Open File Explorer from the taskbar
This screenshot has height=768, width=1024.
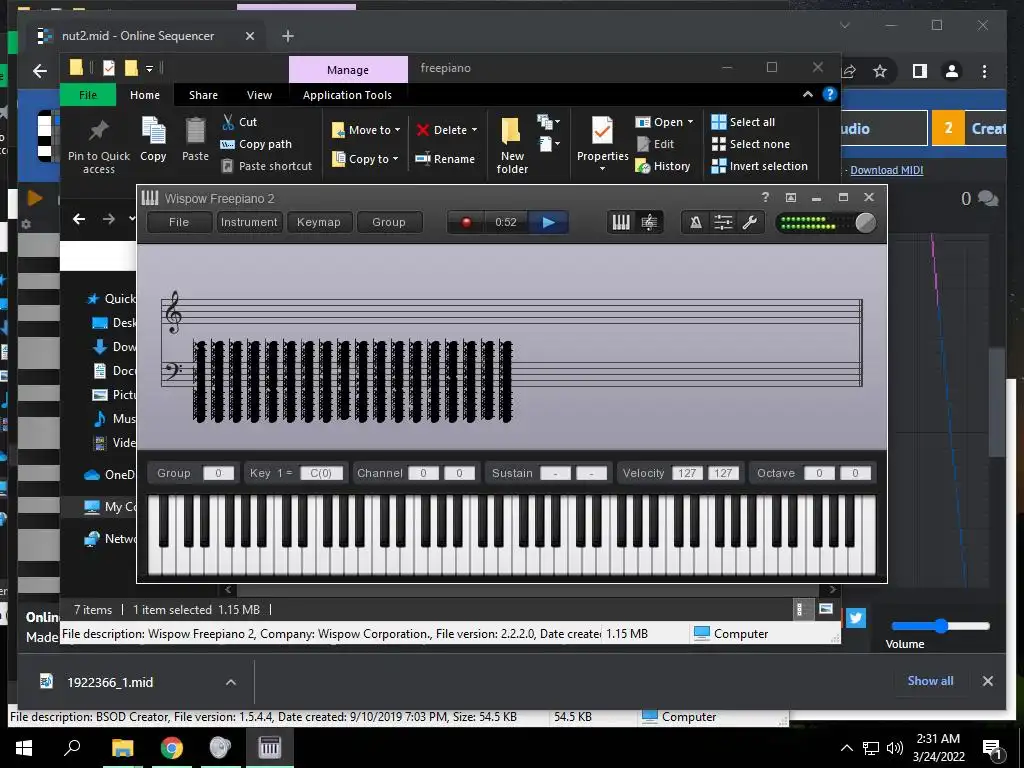(122, 747)
